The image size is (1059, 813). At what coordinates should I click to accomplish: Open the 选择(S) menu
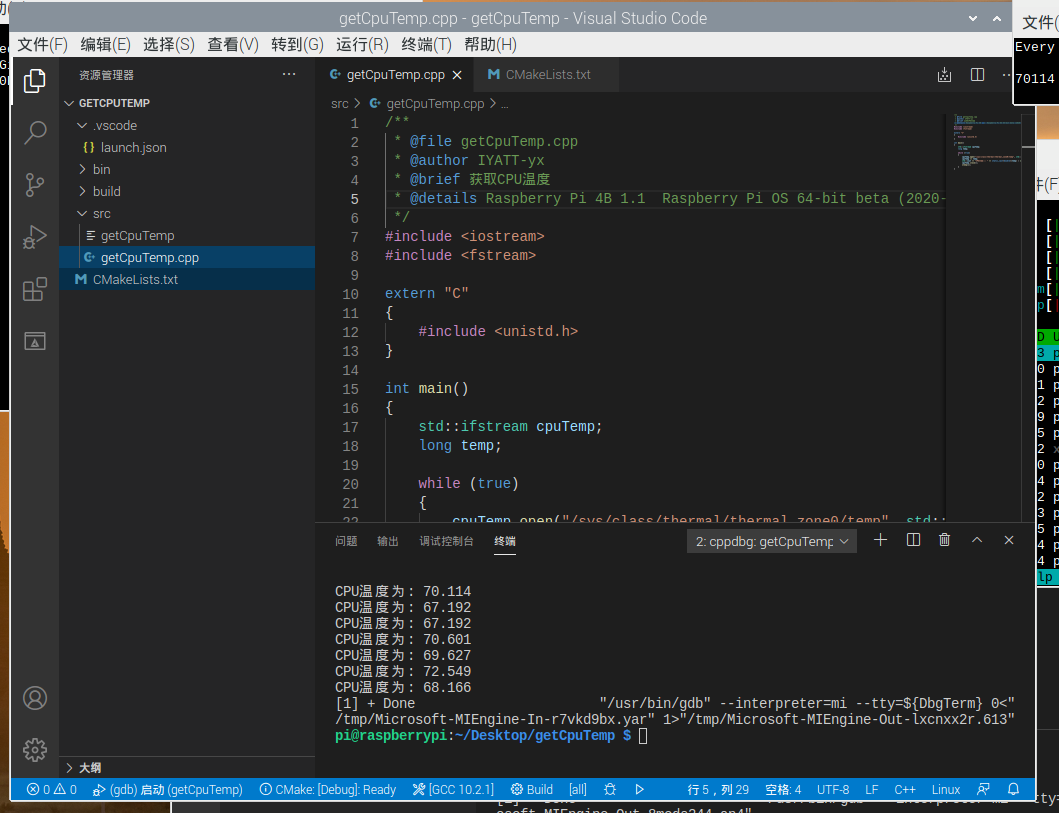pos(169,45)
